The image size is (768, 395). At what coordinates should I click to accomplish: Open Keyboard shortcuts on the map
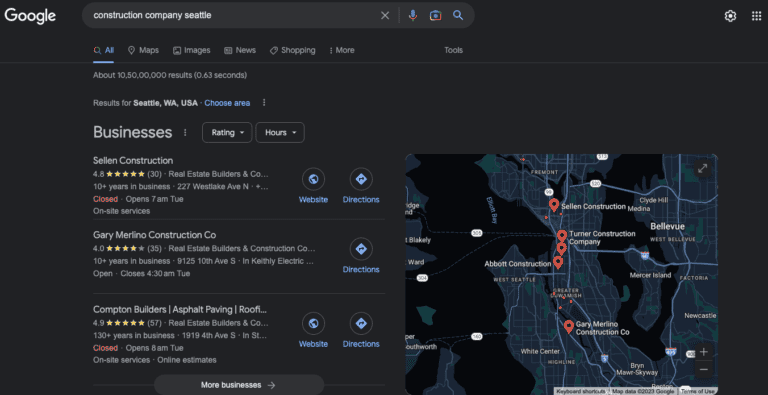click(x=581, y=391)
